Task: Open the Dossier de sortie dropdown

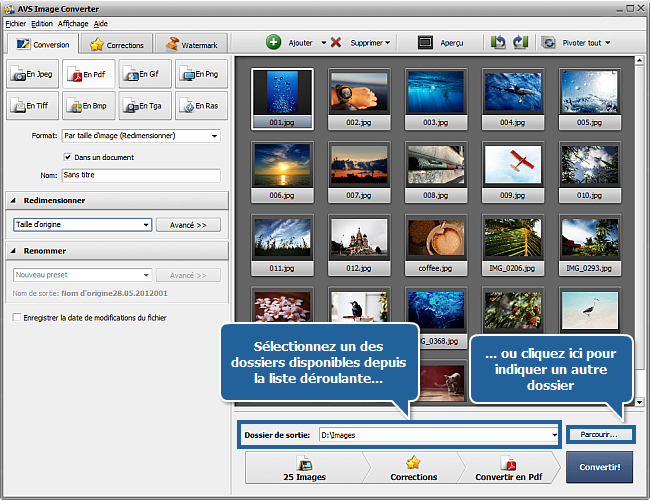Action: coord(553,435)
